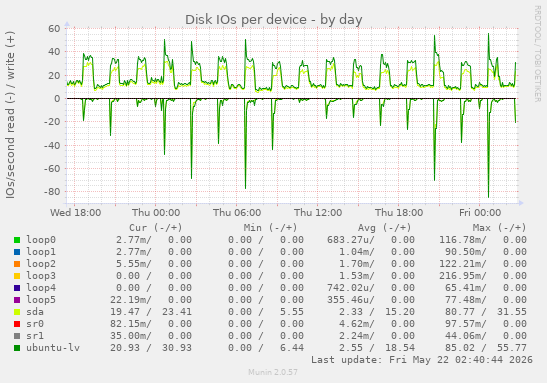This screenshot has height=383, width=547.
Task: Click the loop0 green color swatch
Action: click(x=17, y=240)
